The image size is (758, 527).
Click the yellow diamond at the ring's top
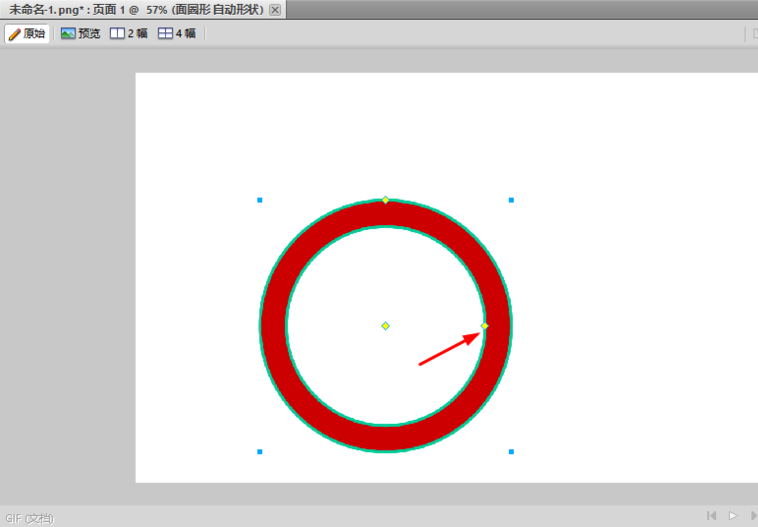pyautogui.click(x=385, y=200)
